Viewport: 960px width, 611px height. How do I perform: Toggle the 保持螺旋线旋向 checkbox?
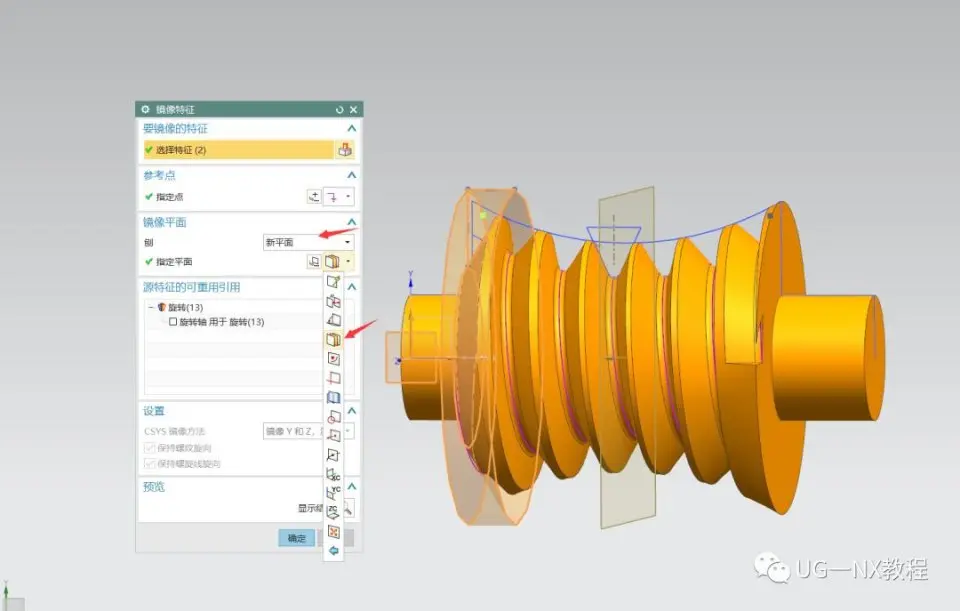tap(149, 463)
